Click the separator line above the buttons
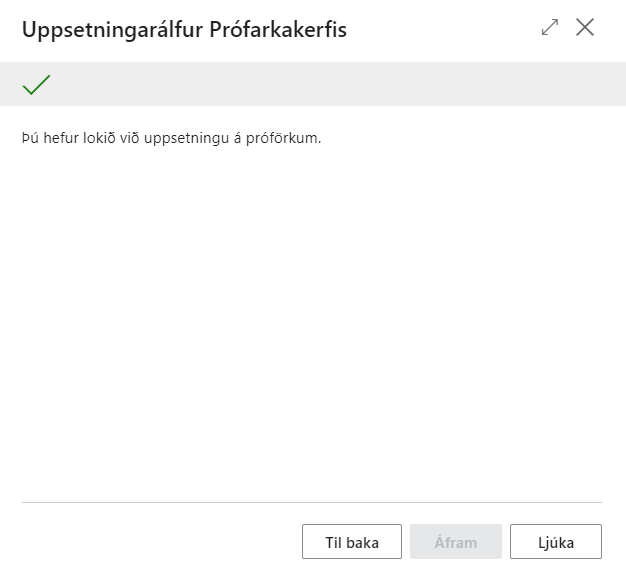626x583 pixels. [312, 502]
